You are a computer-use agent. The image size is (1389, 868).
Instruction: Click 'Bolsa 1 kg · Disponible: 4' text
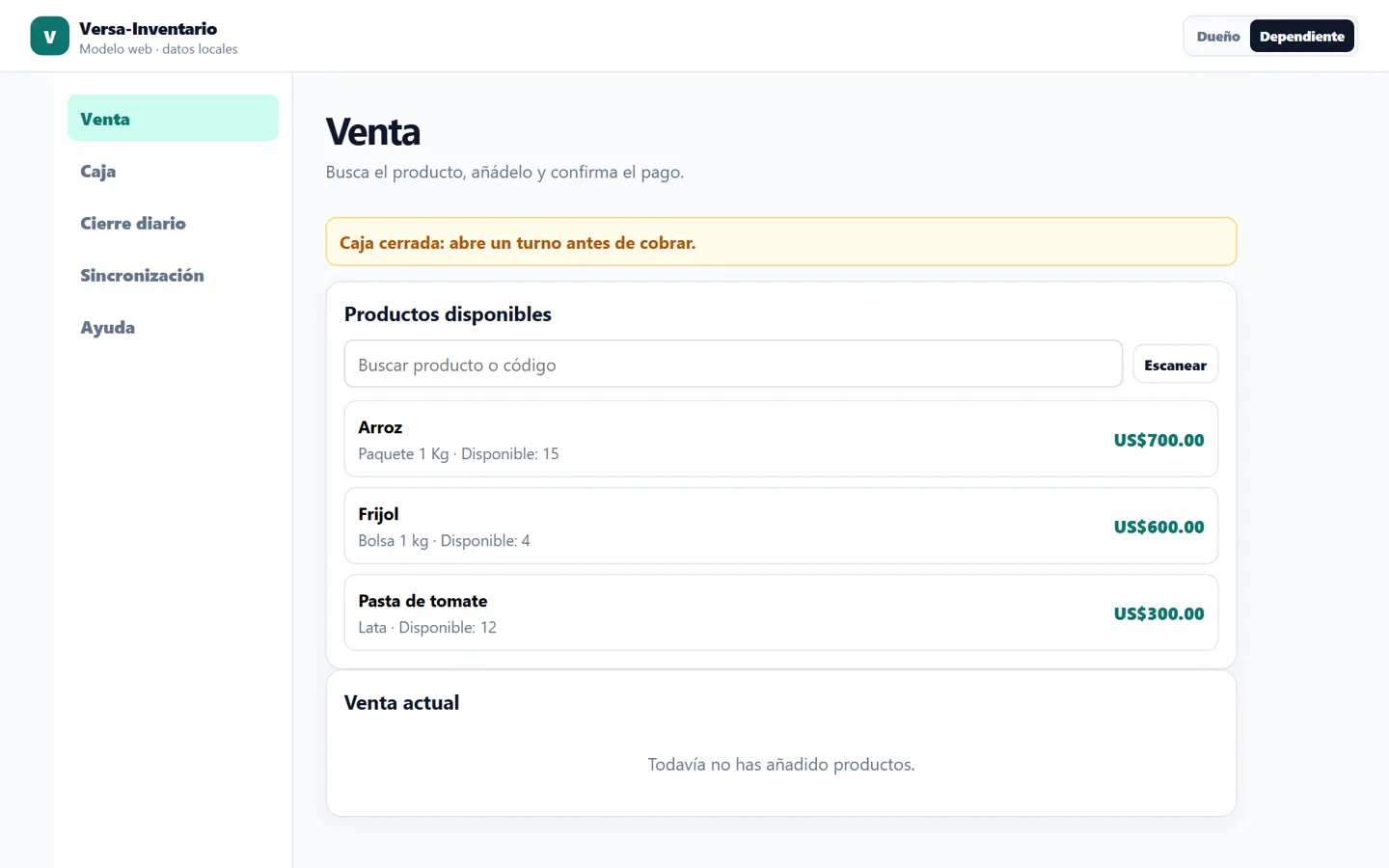[444, 541]
